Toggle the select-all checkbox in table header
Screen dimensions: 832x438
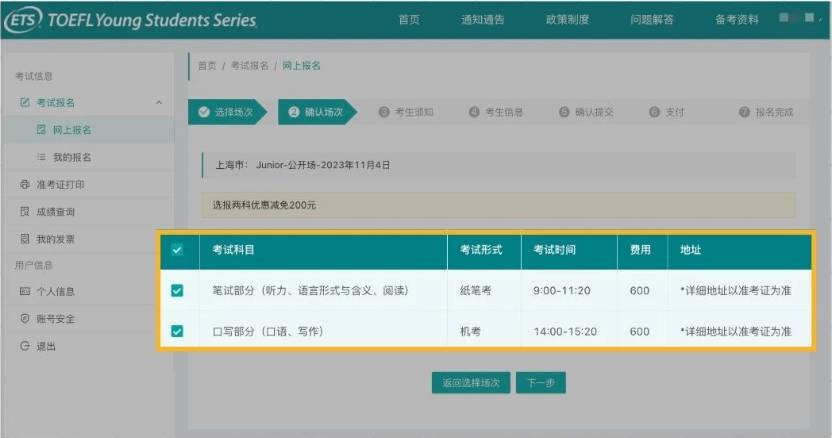[177, 250]
